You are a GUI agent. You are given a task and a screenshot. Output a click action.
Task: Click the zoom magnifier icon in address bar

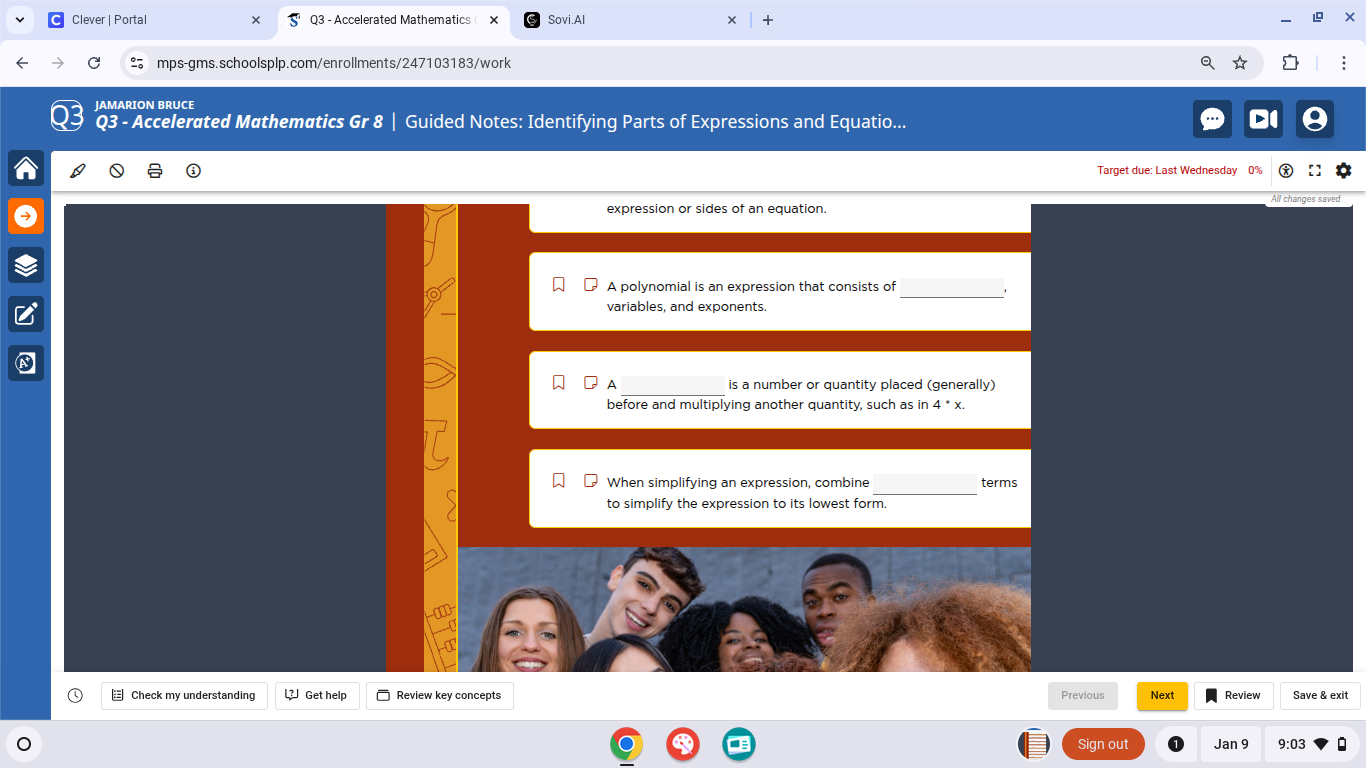click(x=1208, y=63)
